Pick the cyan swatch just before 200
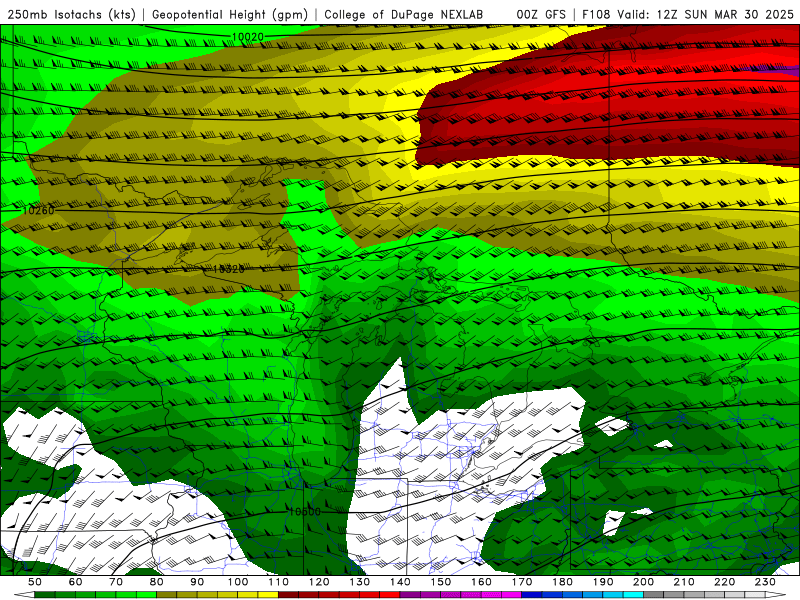Viewport: 800px width, 600px height. click(633, 595)
